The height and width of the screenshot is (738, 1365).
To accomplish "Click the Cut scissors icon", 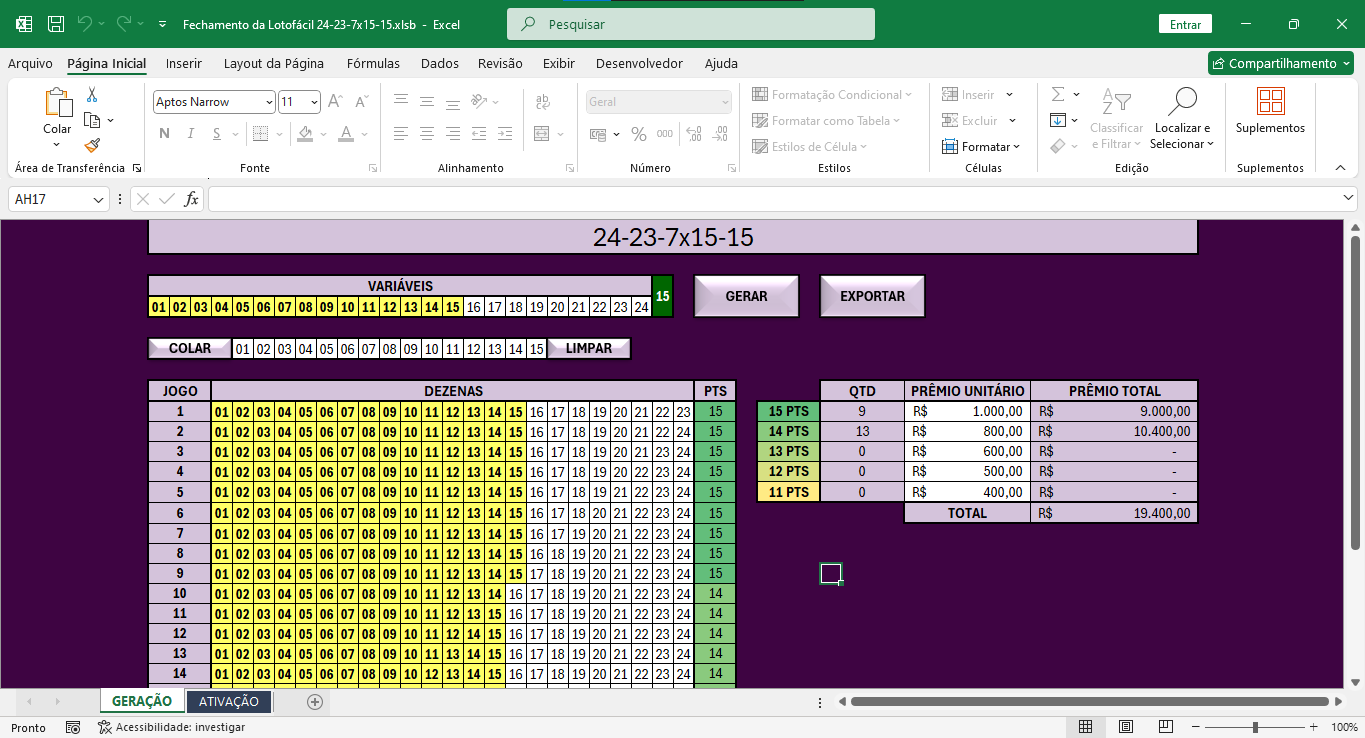I will pos(92,95).
